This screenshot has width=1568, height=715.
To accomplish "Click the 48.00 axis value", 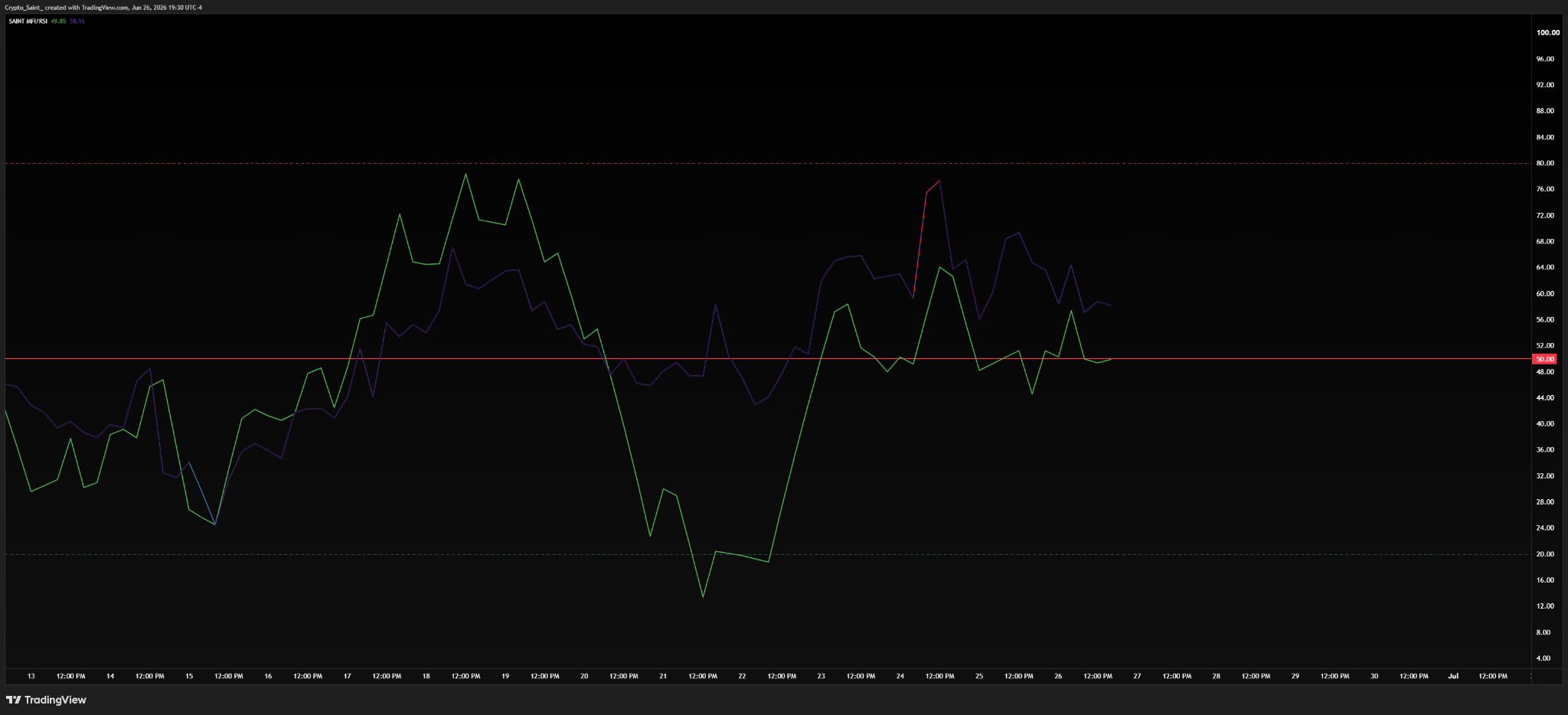I will coord(1545,372).
